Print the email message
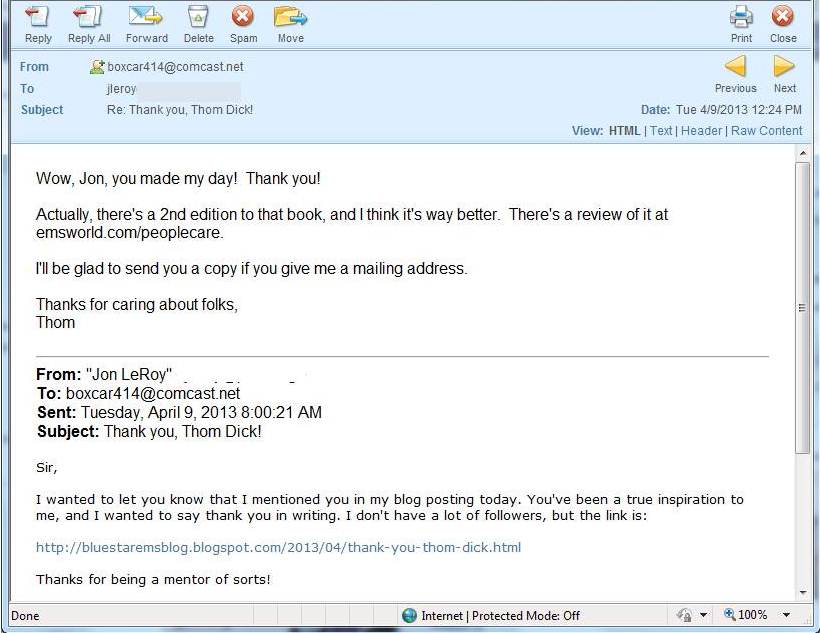 (741, 17)
